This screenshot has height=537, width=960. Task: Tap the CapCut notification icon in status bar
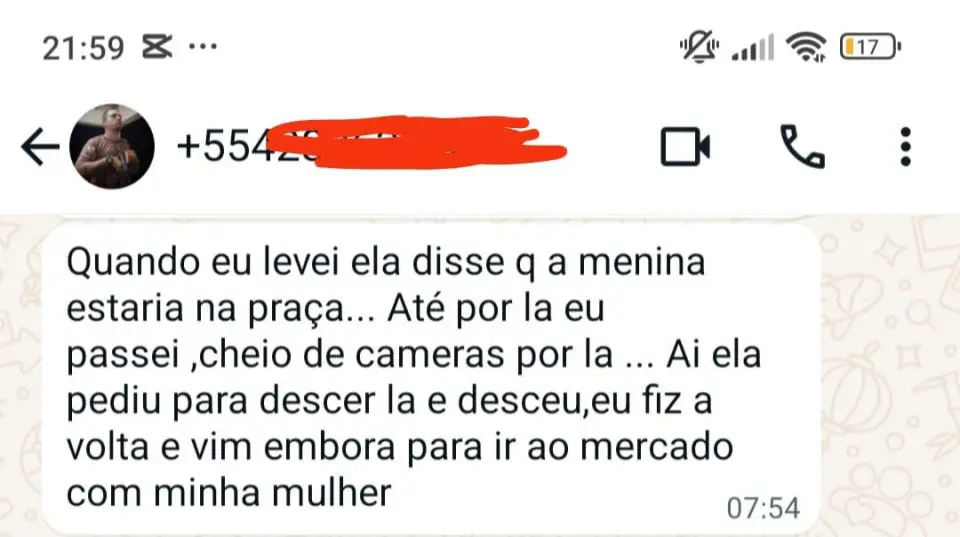[157, 47]
